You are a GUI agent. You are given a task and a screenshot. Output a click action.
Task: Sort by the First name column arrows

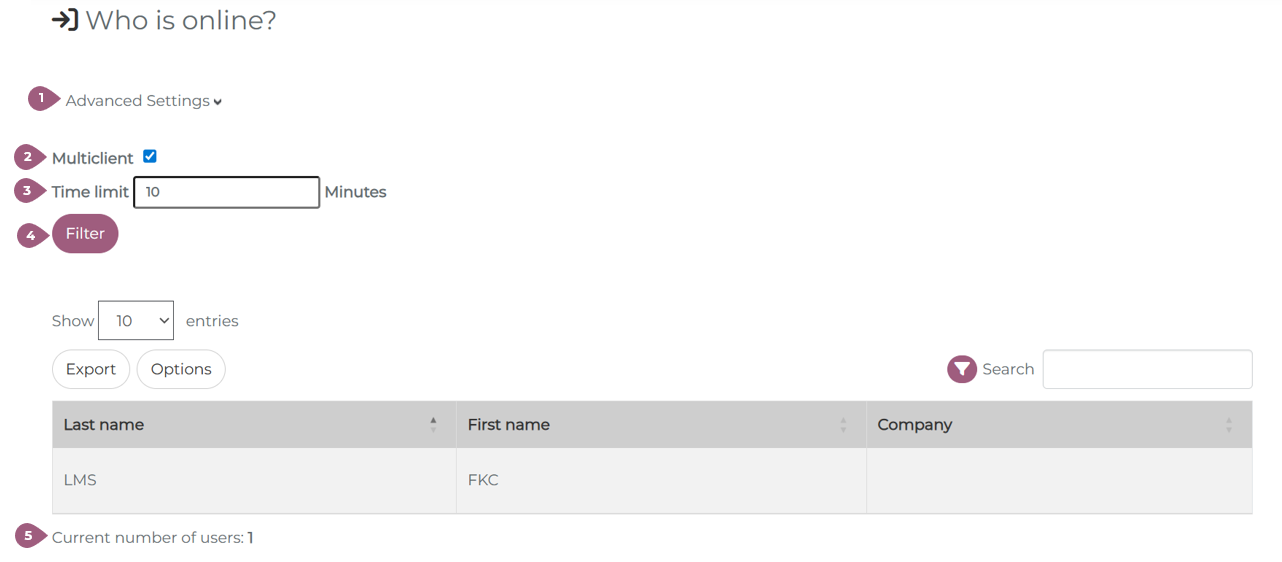[x=843, y=424]
